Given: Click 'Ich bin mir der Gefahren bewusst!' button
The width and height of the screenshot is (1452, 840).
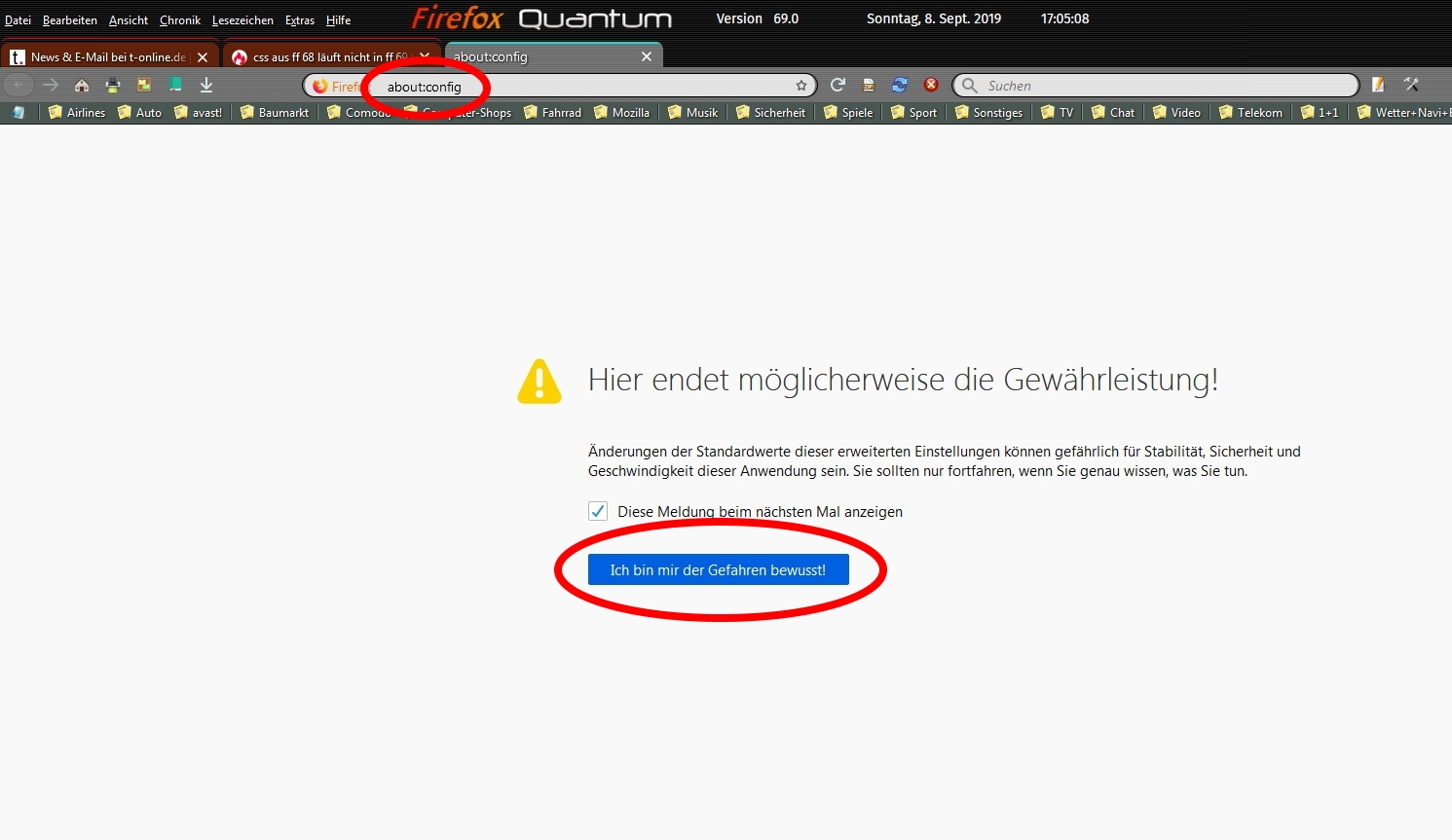Looking at the screenshot, I should pyautogui.click(x=719, y=569).
